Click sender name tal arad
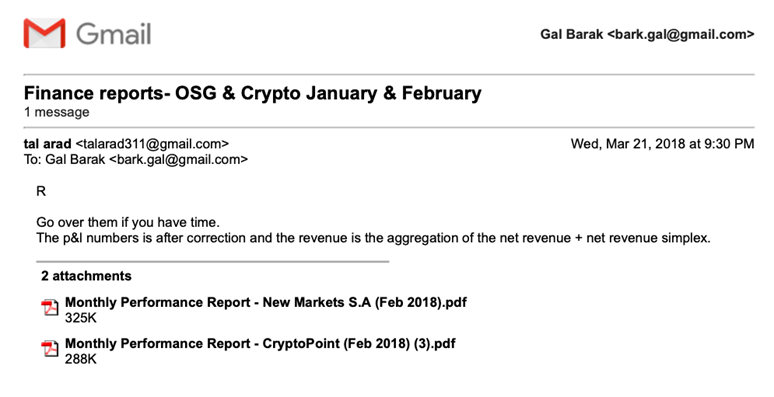 coord(47,144)
